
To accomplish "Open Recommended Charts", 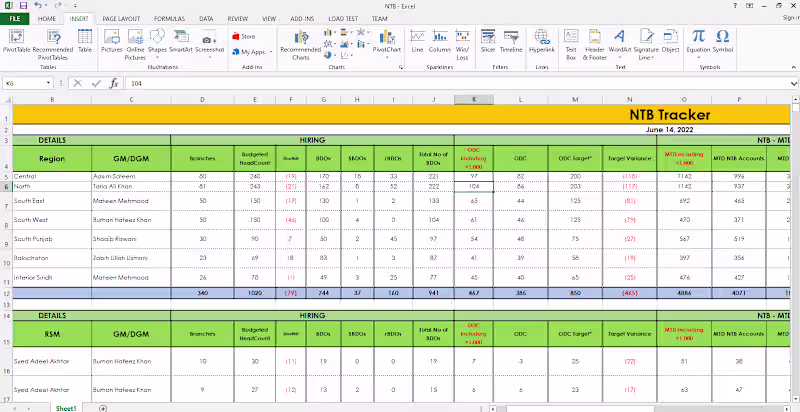I will click(301, 44).
